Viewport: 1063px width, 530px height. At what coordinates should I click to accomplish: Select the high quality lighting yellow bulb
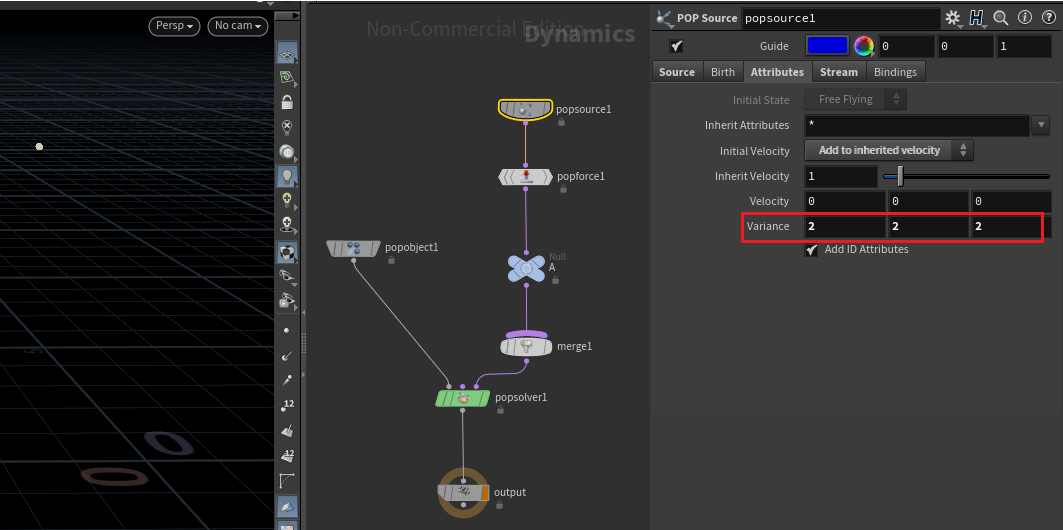click(x=287, y=200)
